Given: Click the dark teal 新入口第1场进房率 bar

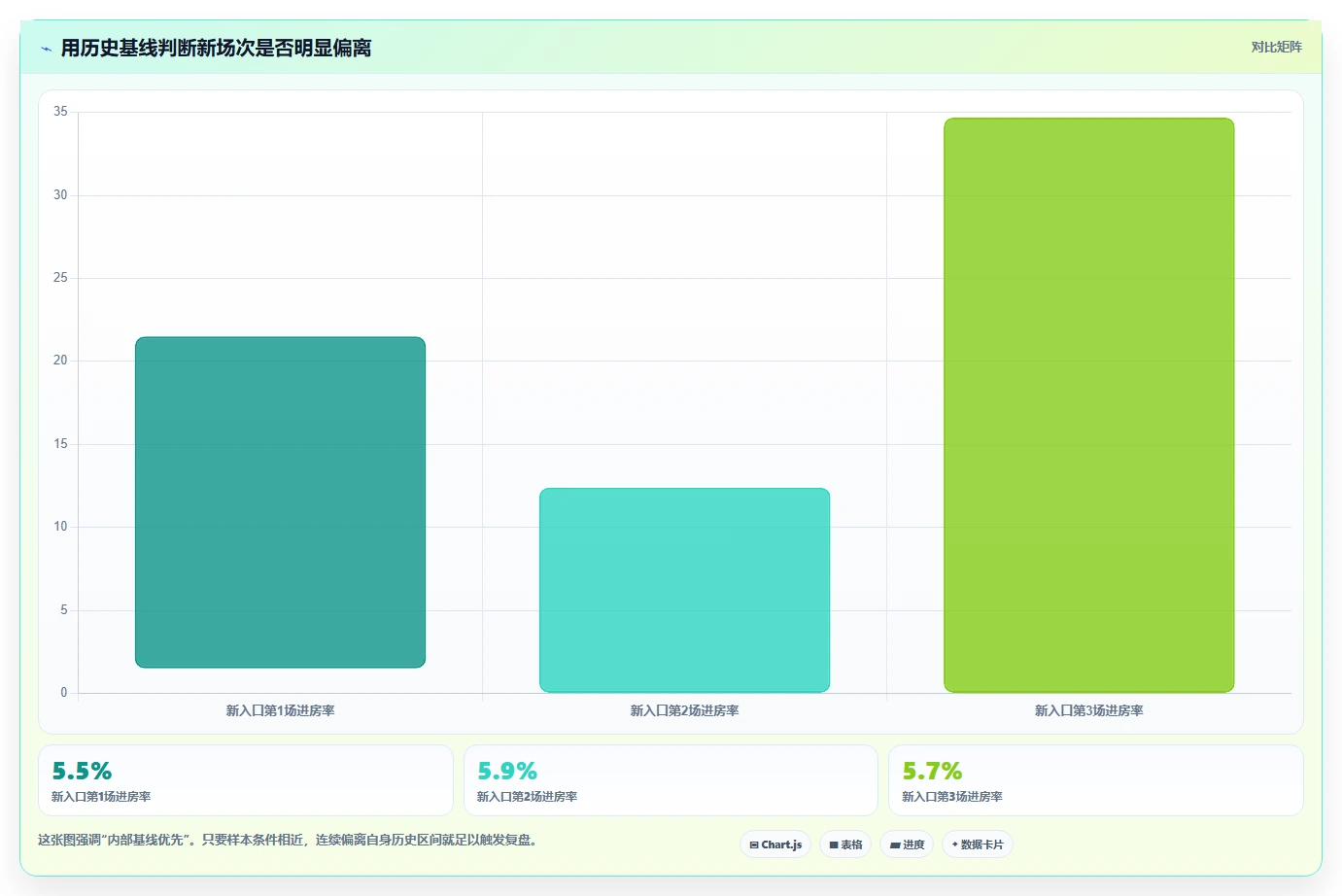Looking at the screenshot, I should point(280,502).
